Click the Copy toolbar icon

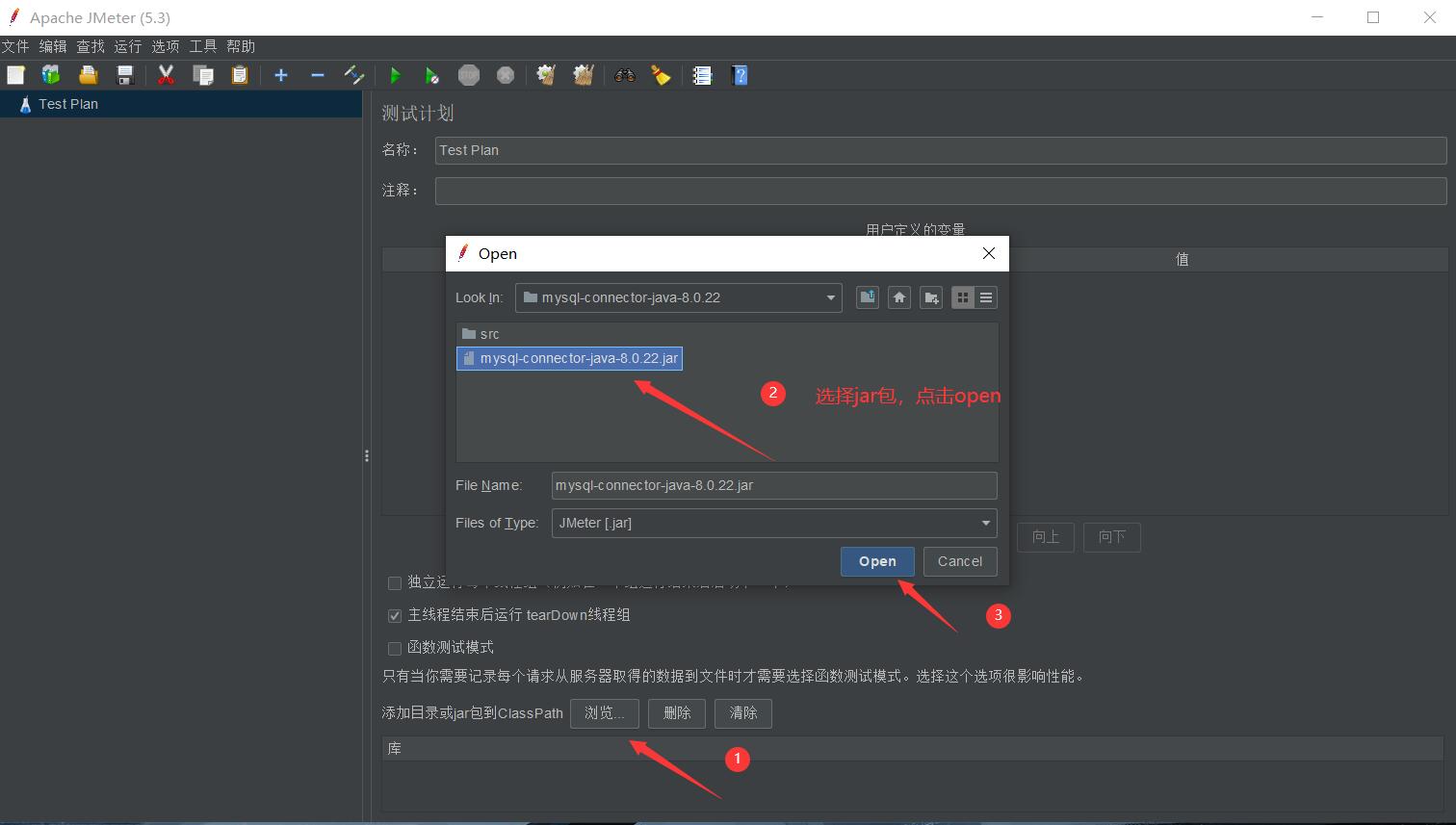click(203, 75)
